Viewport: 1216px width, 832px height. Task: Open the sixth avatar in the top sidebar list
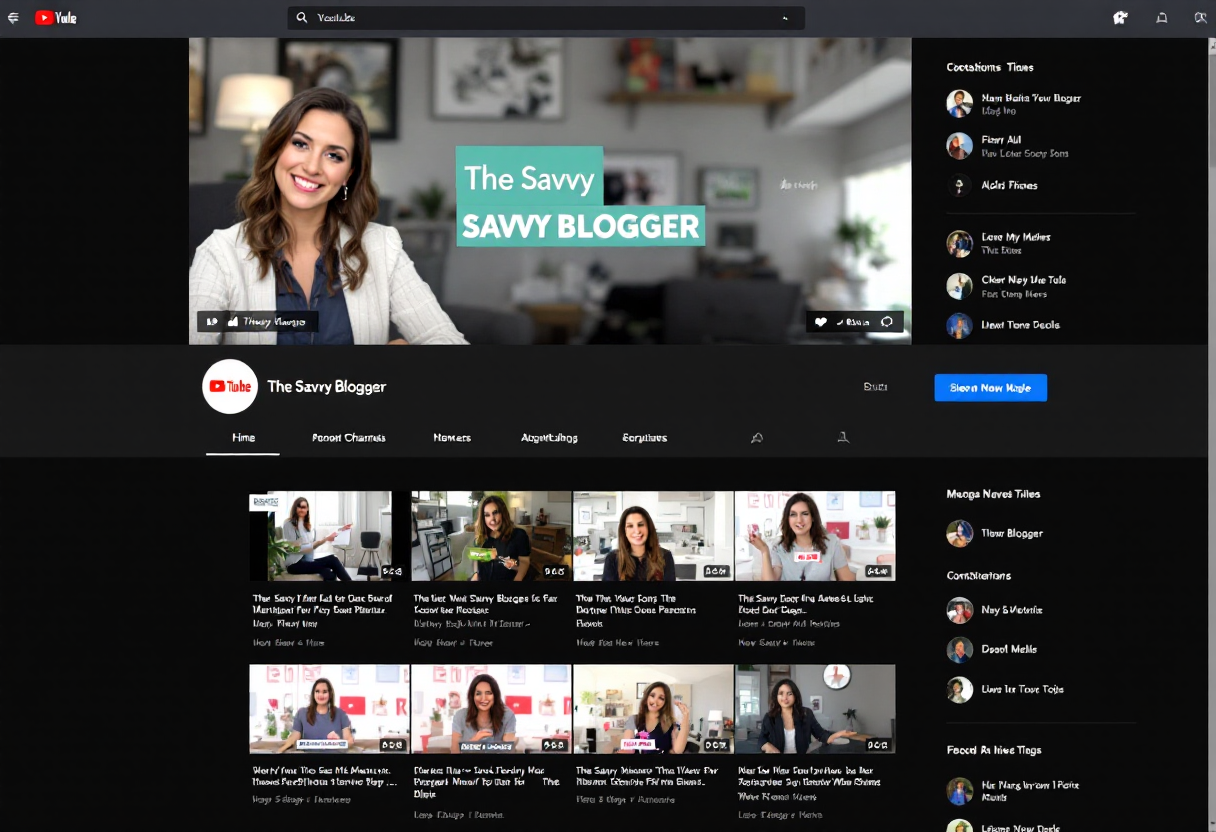(x=960, y=325)
